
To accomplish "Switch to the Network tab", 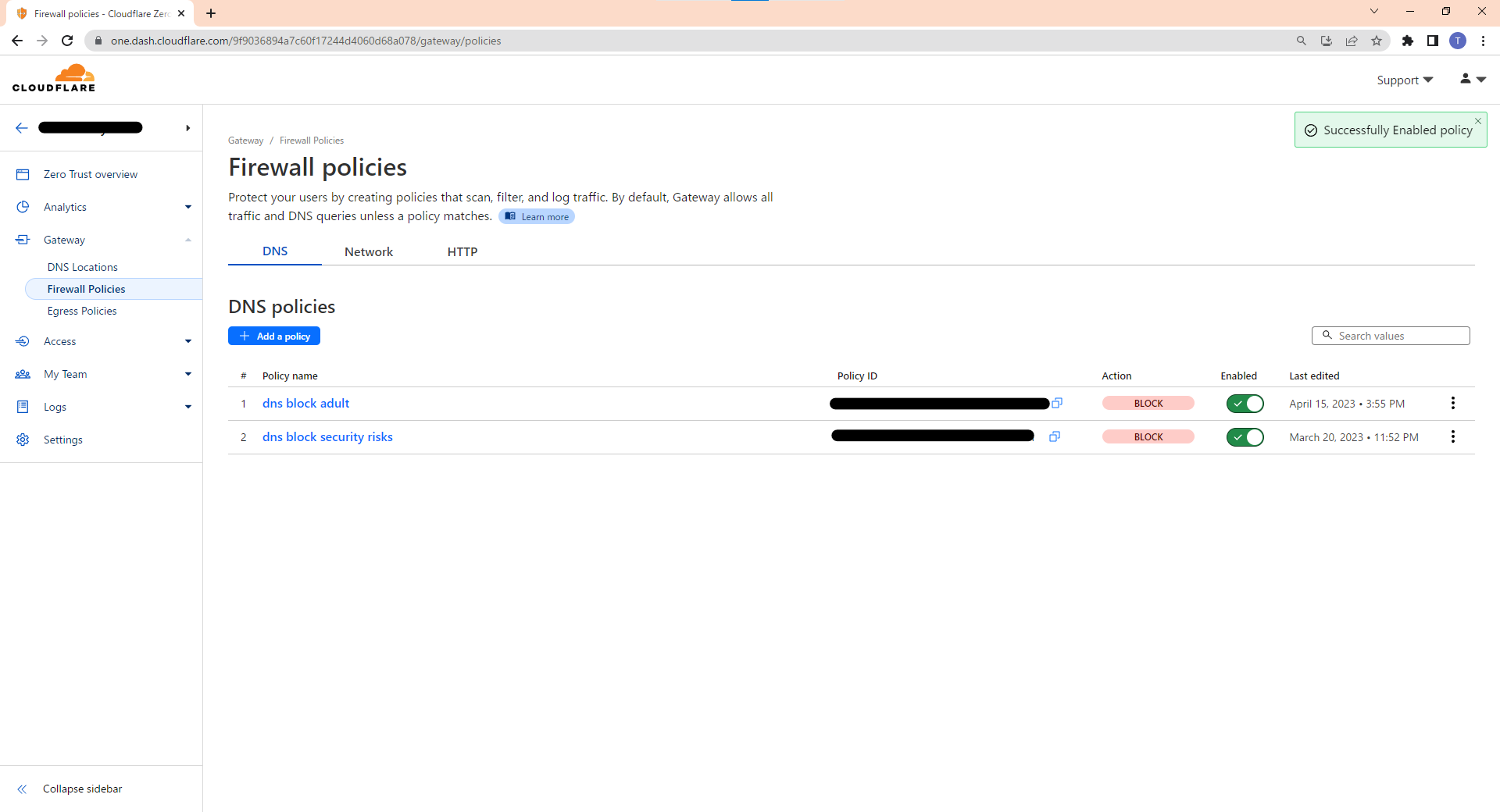I will (x=369, y=251).
